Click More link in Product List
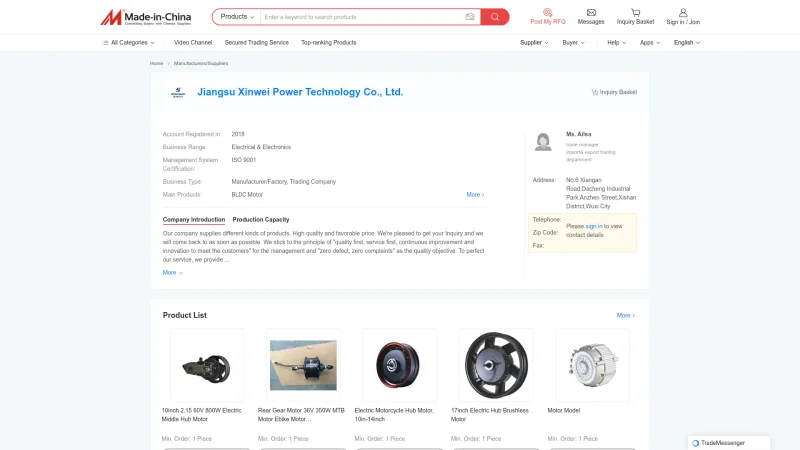The width and height of the screenshot is (800, 450). click(626, 316)
